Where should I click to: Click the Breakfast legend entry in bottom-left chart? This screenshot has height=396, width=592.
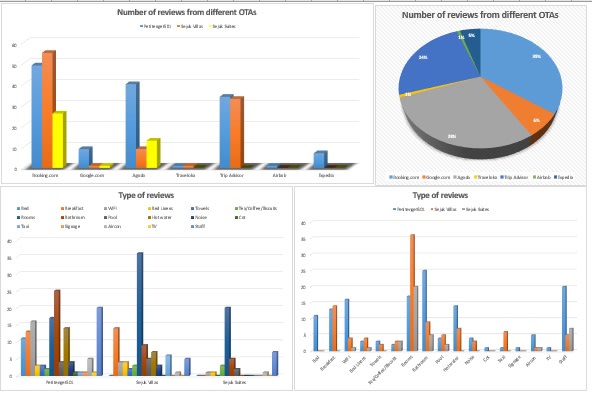[72, 208]
